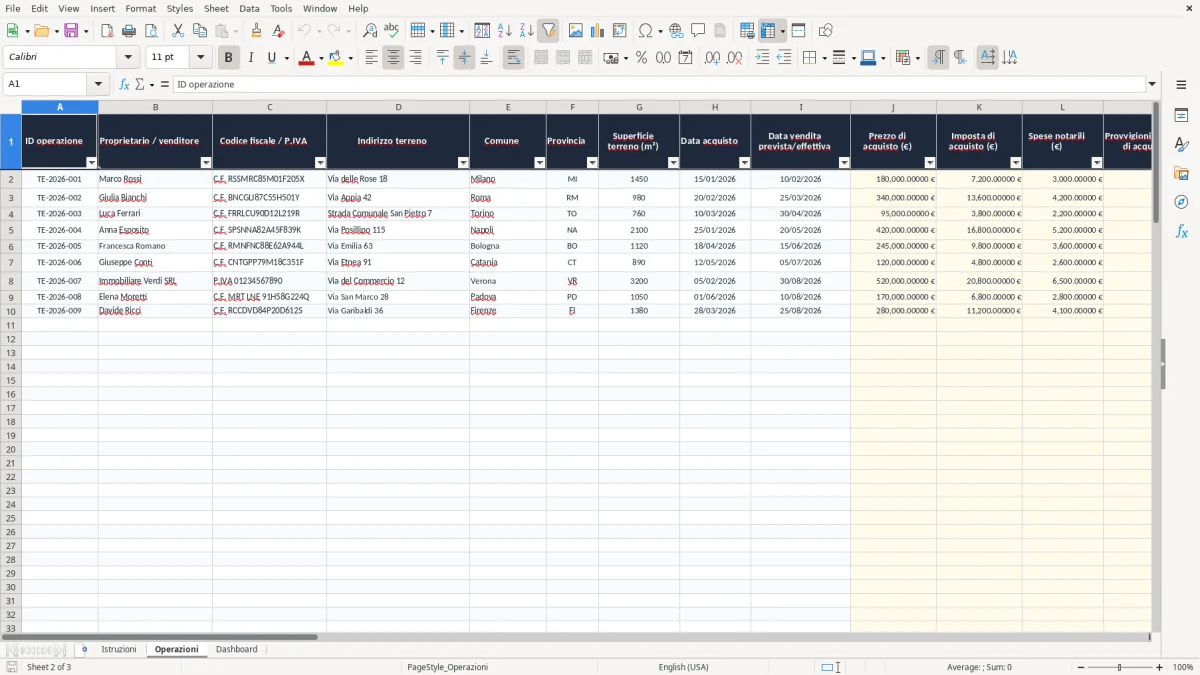Viewport: 1200px width, 675px height.
Task: Apply the red font color swatch
Action: tap(306, 58)
